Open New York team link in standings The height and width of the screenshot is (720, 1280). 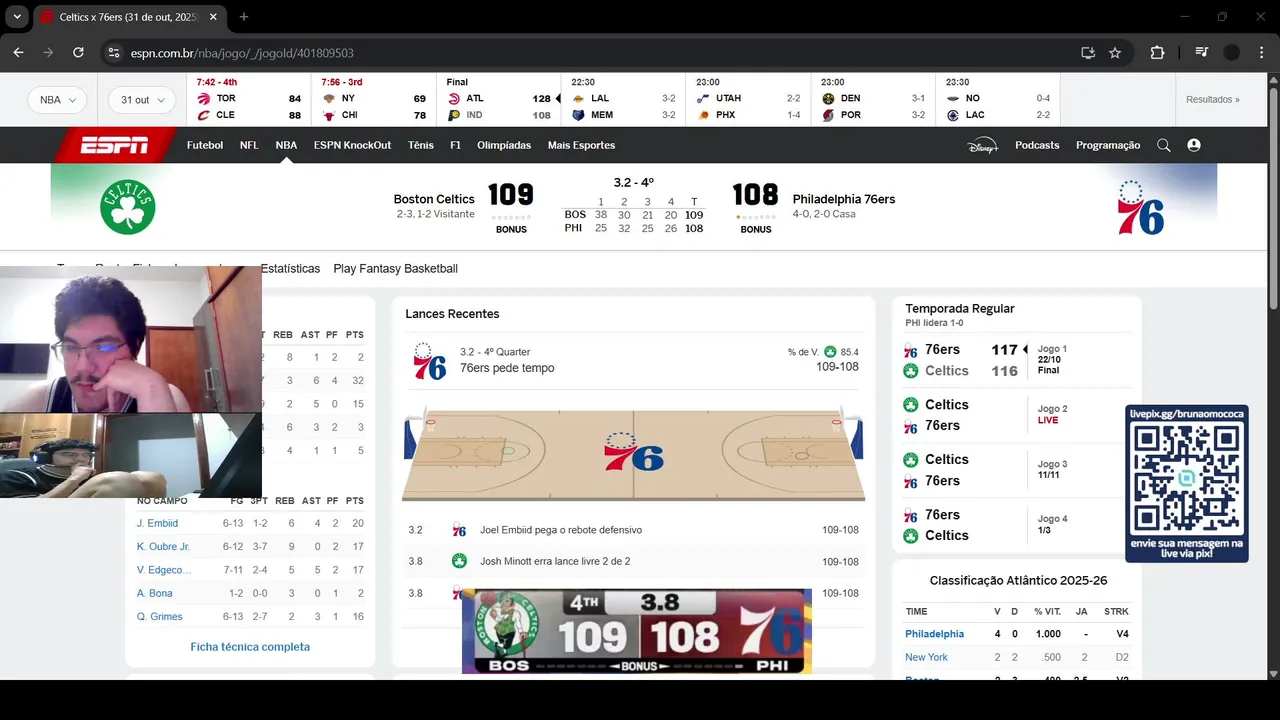click(926, 657)
